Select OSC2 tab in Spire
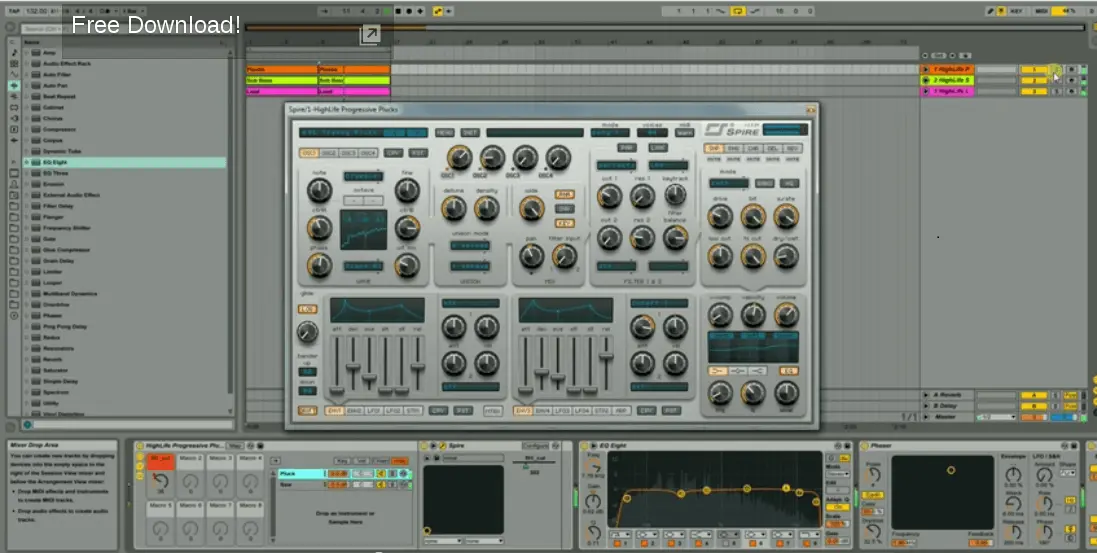 pyautogui.click(x=328, y=153)
